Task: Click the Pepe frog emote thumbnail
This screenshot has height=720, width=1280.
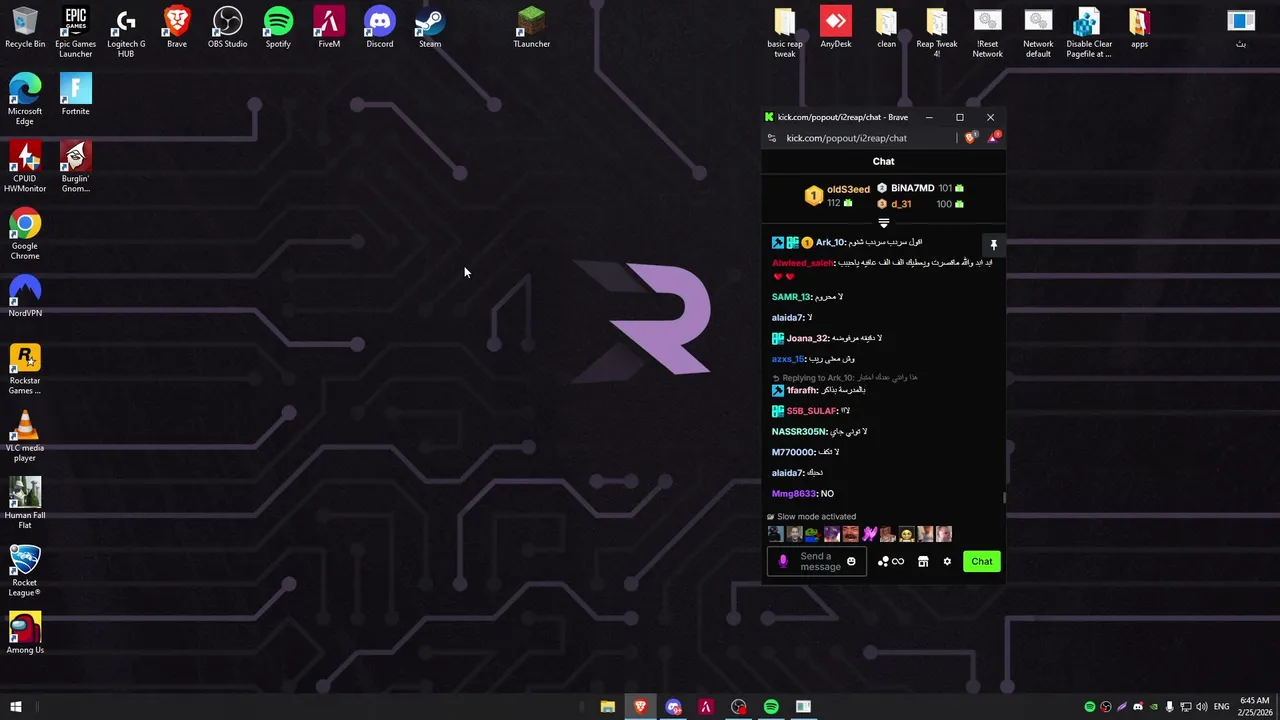Action: coord(812,534)
